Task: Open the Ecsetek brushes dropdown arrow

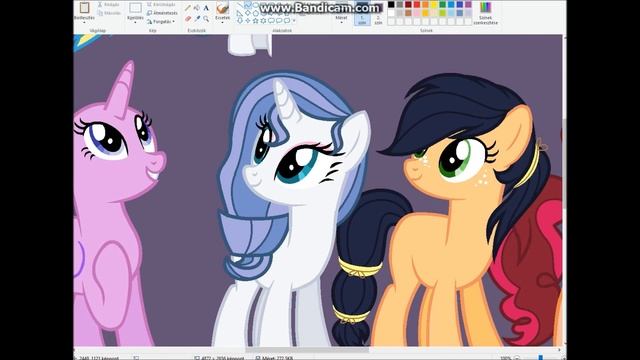Action: pyautogui.click(x=222, y=22)
